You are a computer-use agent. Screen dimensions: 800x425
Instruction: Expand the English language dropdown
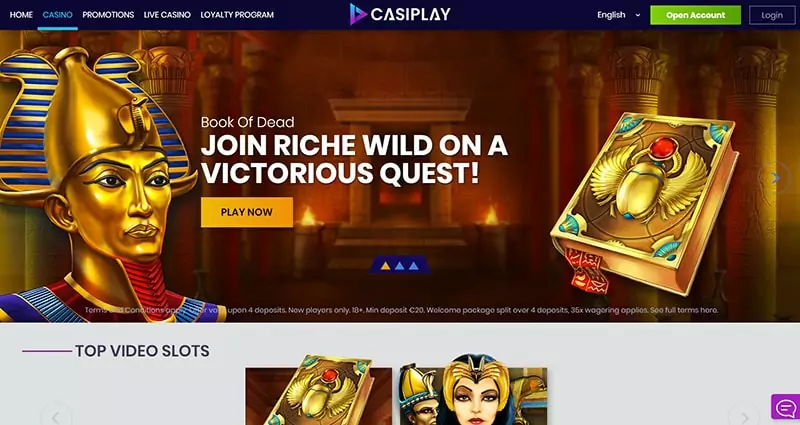click(x=618, y=15)
